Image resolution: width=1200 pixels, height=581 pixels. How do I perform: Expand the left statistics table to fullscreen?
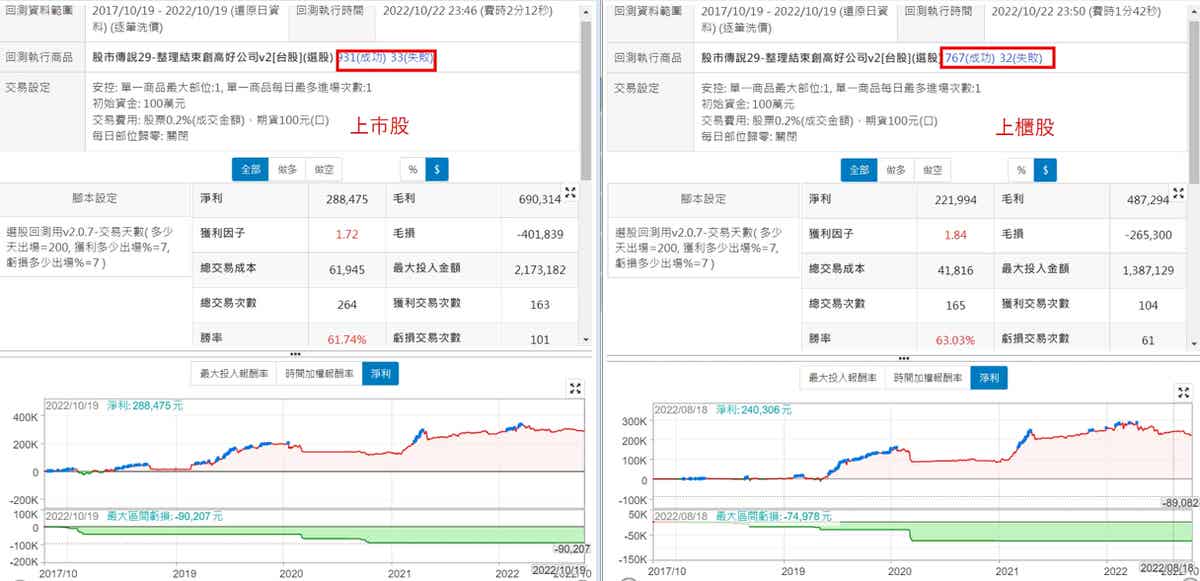point(571,193)
